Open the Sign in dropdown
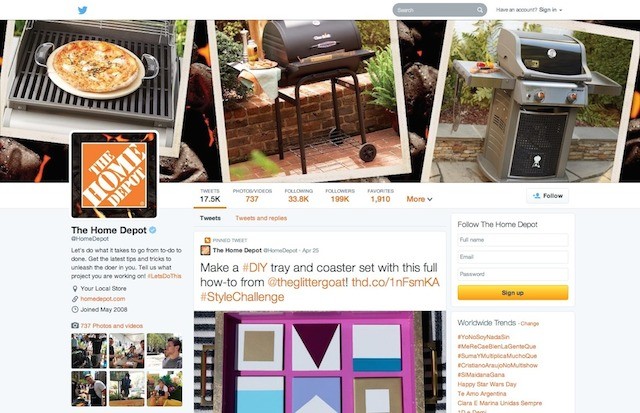Image resolution: width=640 pixels, height=413 pixels. coord(550,10)
